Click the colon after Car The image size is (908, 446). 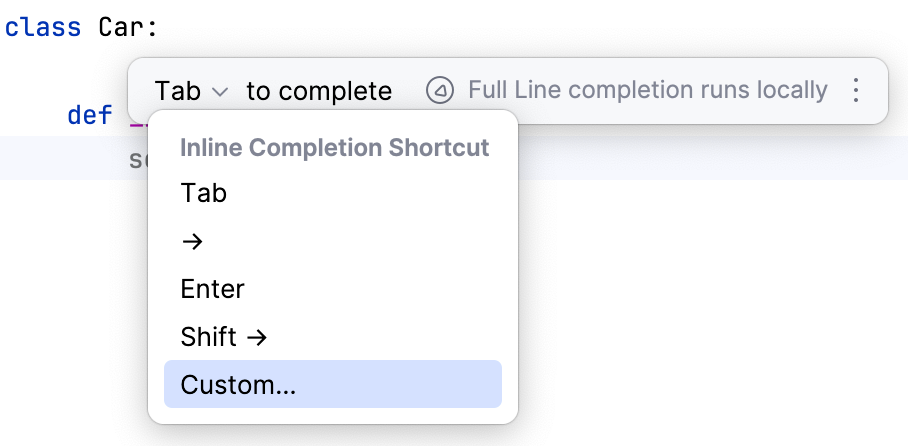pos(153,27)
